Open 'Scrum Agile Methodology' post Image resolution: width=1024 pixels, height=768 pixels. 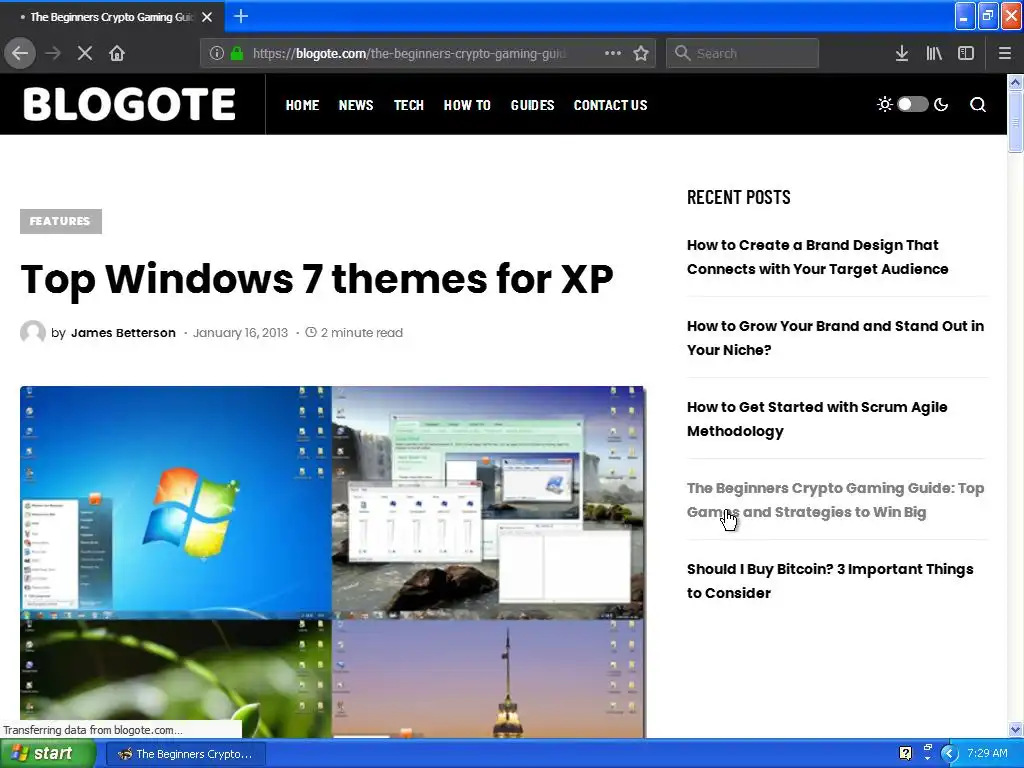pos(817,419)
